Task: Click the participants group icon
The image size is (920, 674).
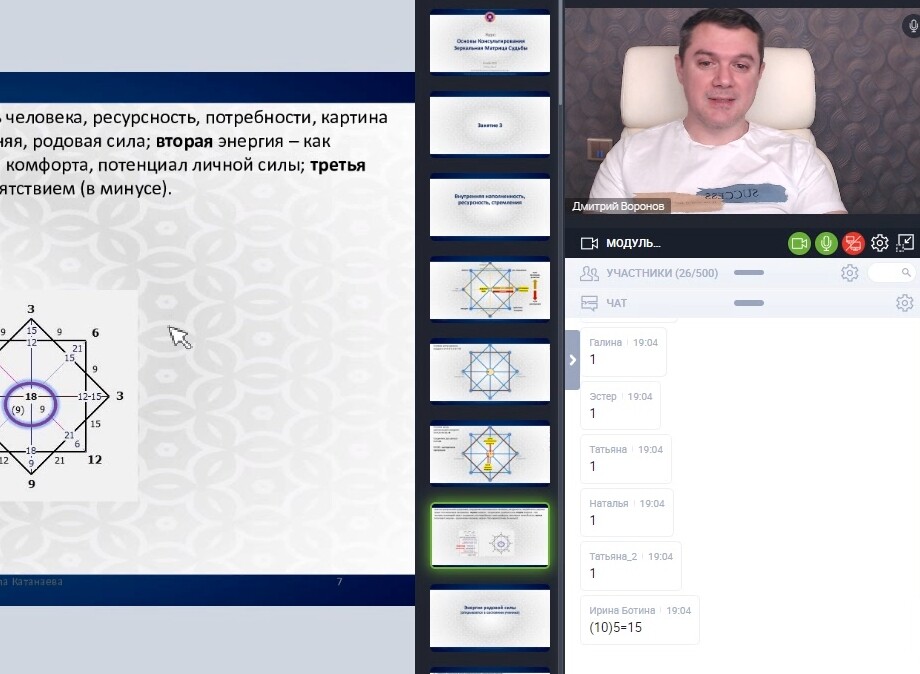Action: point(589,273)
